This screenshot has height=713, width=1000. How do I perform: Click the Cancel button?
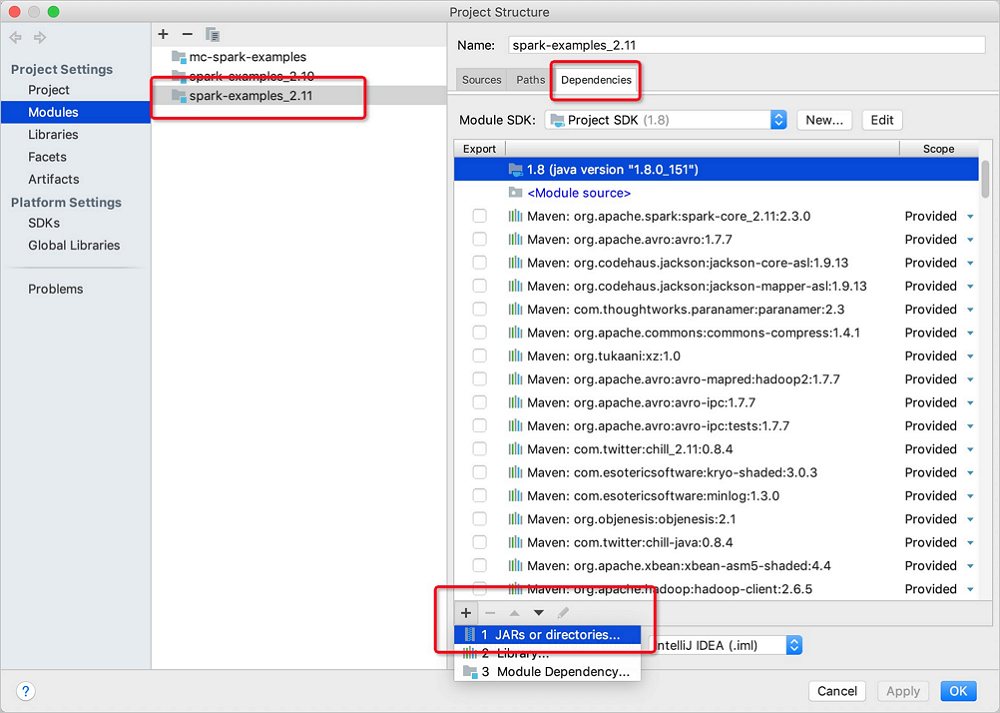point(837,691)
